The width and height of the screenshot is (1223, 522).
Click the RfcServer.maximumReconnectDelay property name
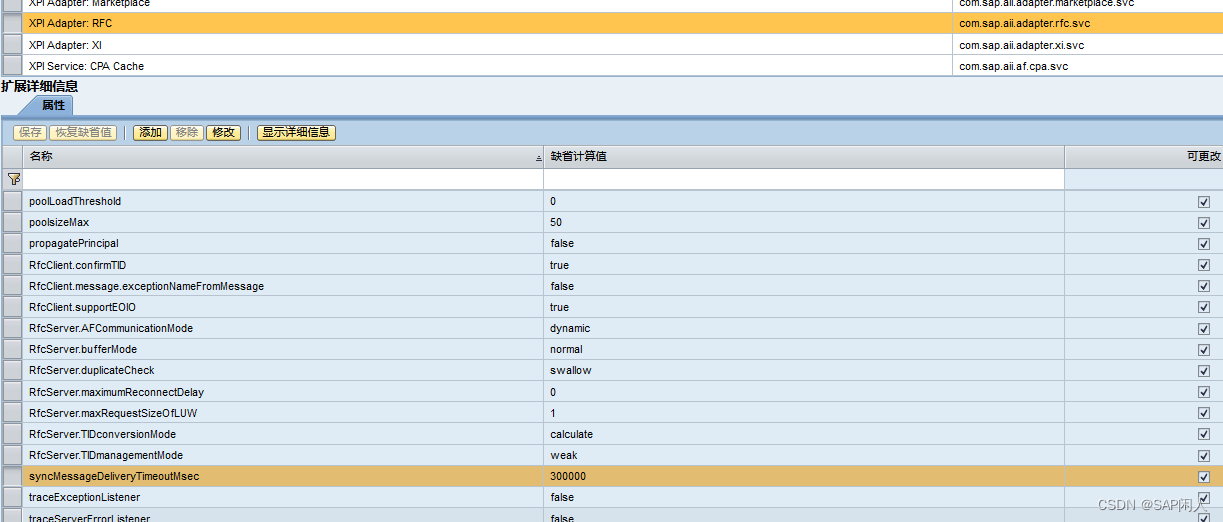coord(116,392)
